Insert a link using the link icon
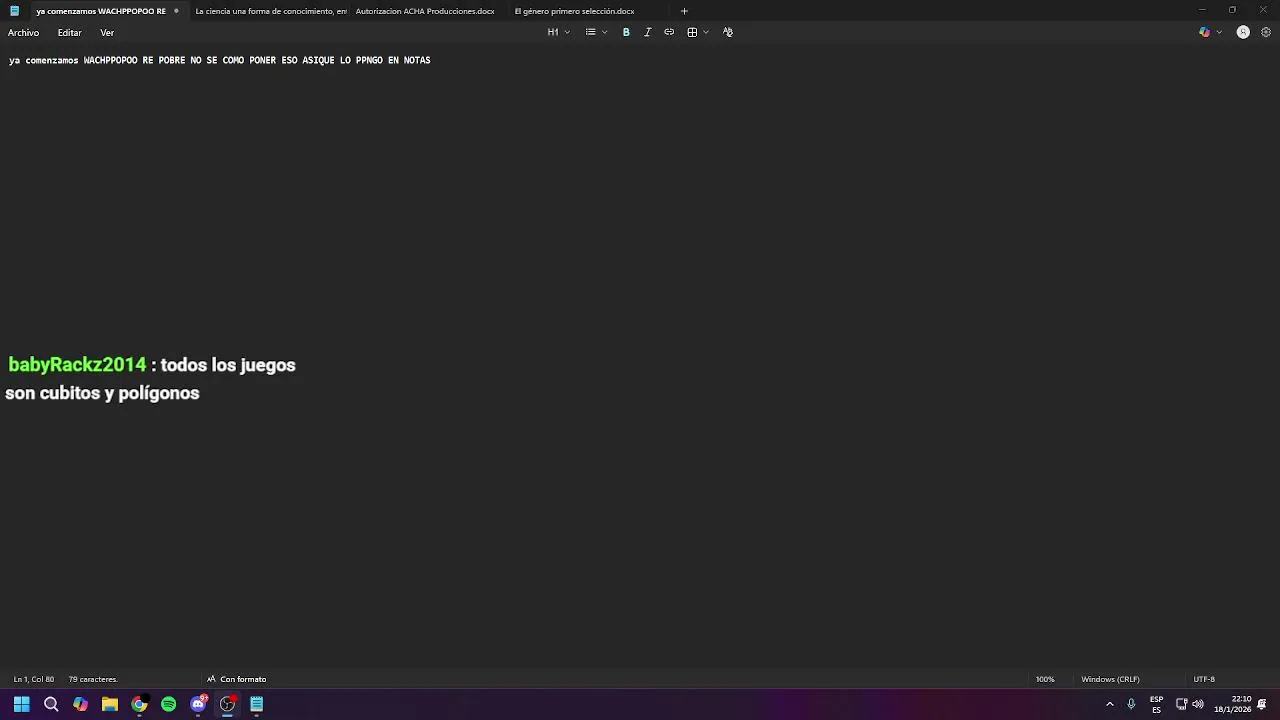 [669, 32]
